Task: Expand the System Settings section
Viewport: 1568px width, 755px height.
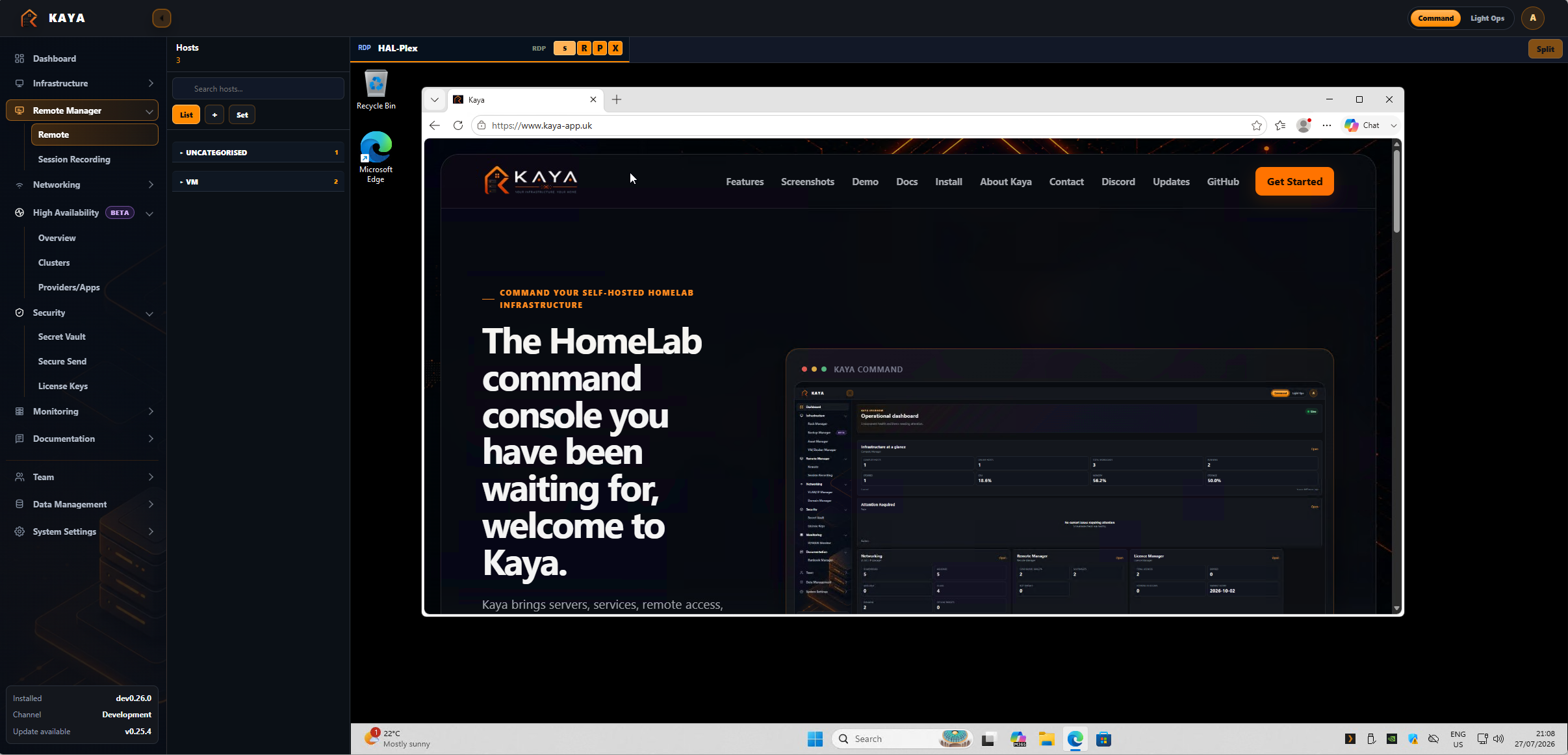Action: click(x=85, y=531)
